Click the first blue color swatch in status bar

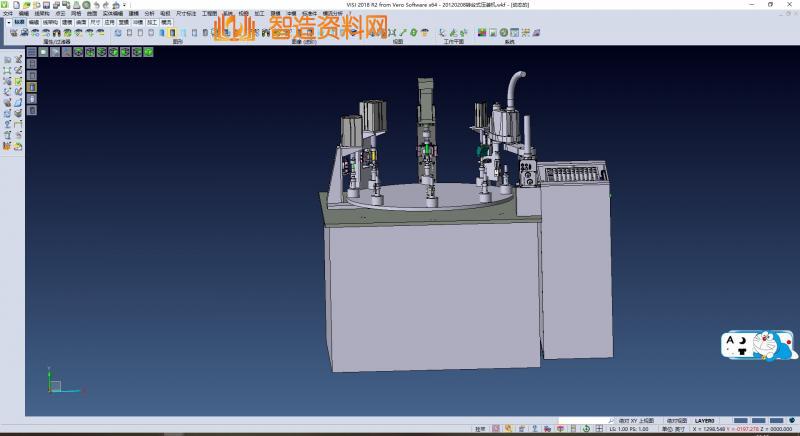741,421
